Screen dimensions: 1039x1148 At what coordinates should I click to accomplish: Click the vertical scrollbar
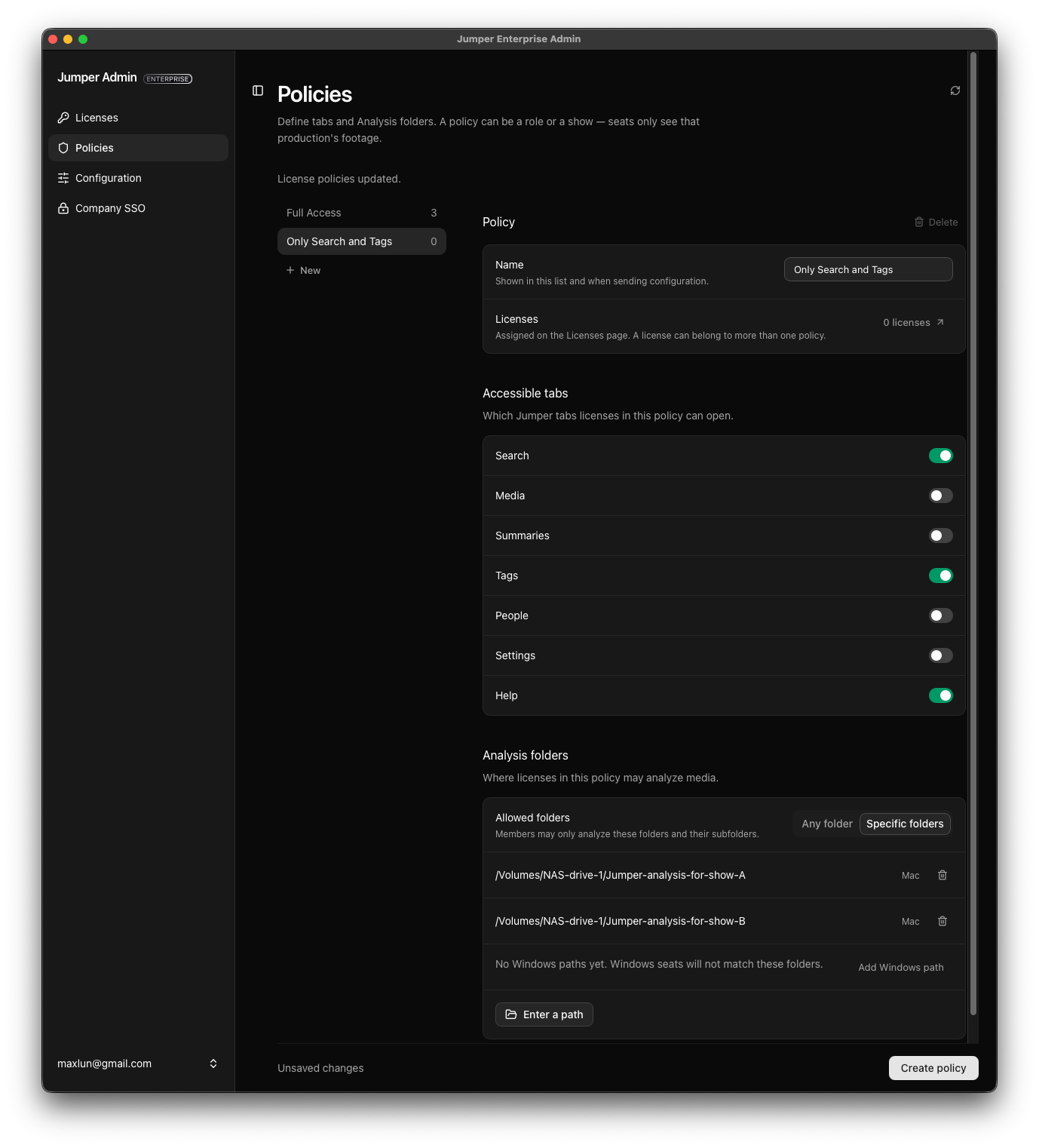point(973,533)
